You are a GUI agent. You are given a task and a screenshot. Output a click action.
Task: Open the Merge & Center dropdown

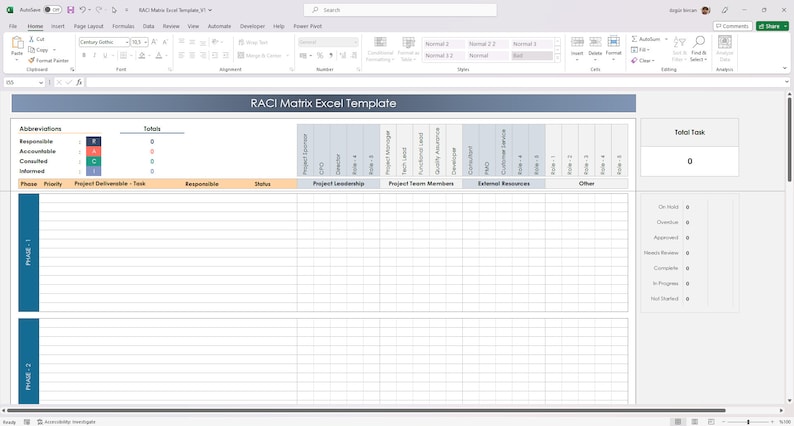(288, 55)
